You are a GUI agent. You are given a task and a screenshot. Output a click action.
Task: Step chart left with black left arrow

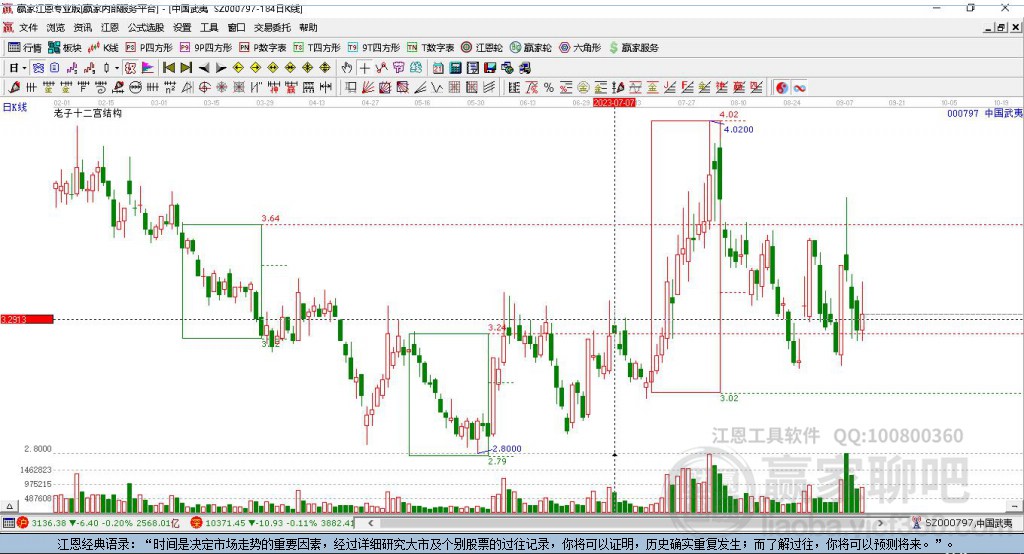(x=204, y=67)
